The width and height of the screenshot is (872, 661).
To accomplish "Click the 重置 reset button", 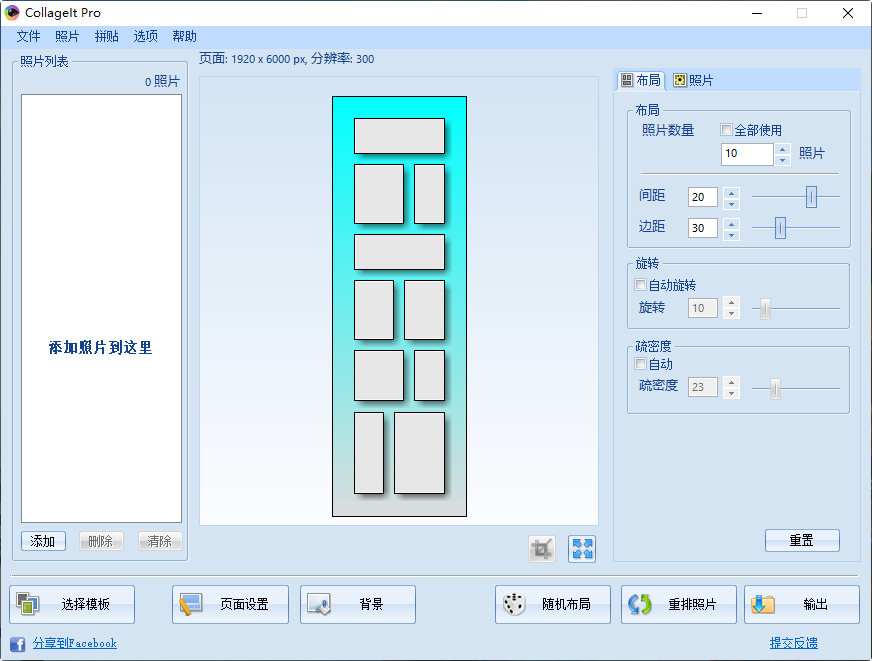I will click(802, 540).
